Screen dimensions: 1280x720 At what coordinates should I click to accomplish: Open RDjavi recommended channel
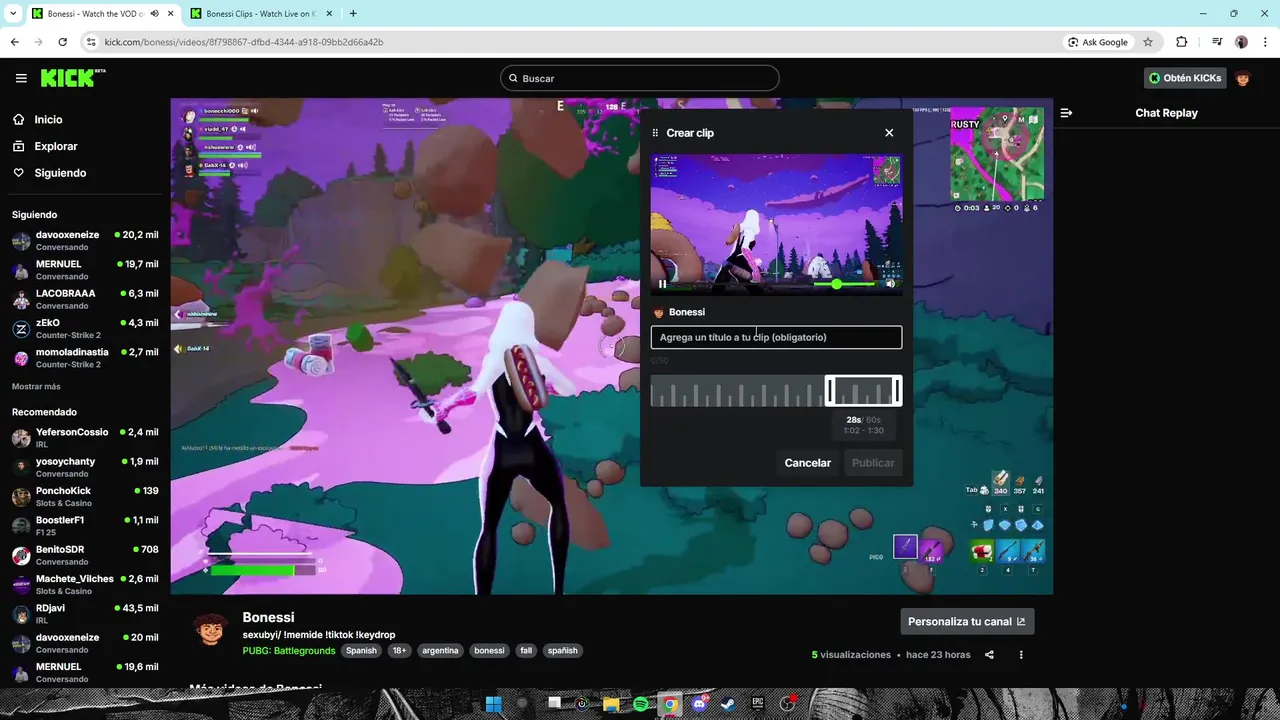[85, 613]
